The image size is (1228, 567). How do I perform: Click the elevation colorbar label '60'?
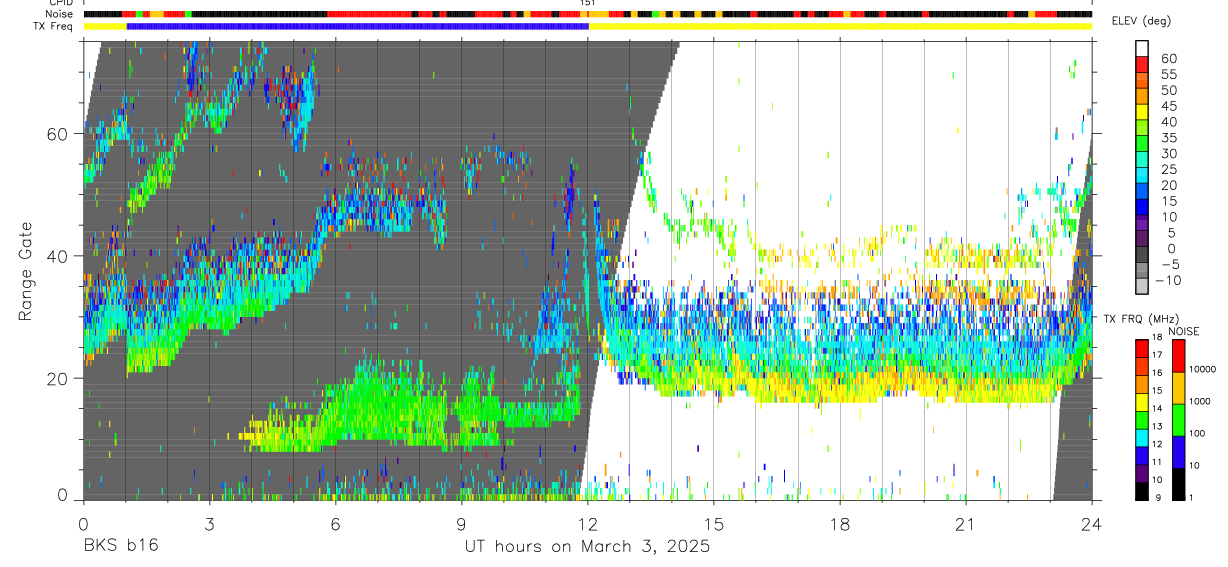point(1167,58)
